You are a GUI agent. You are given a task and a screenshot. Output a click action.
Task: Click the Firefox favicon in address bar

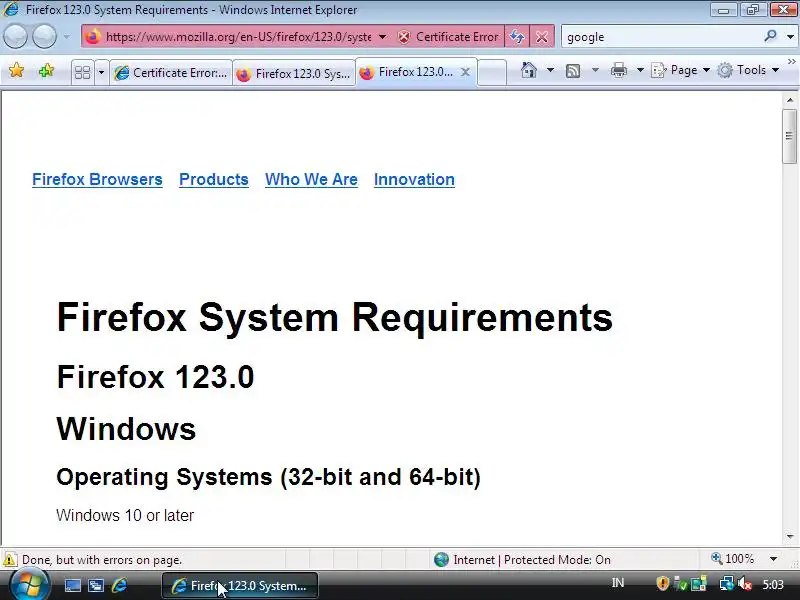[93, 37]
